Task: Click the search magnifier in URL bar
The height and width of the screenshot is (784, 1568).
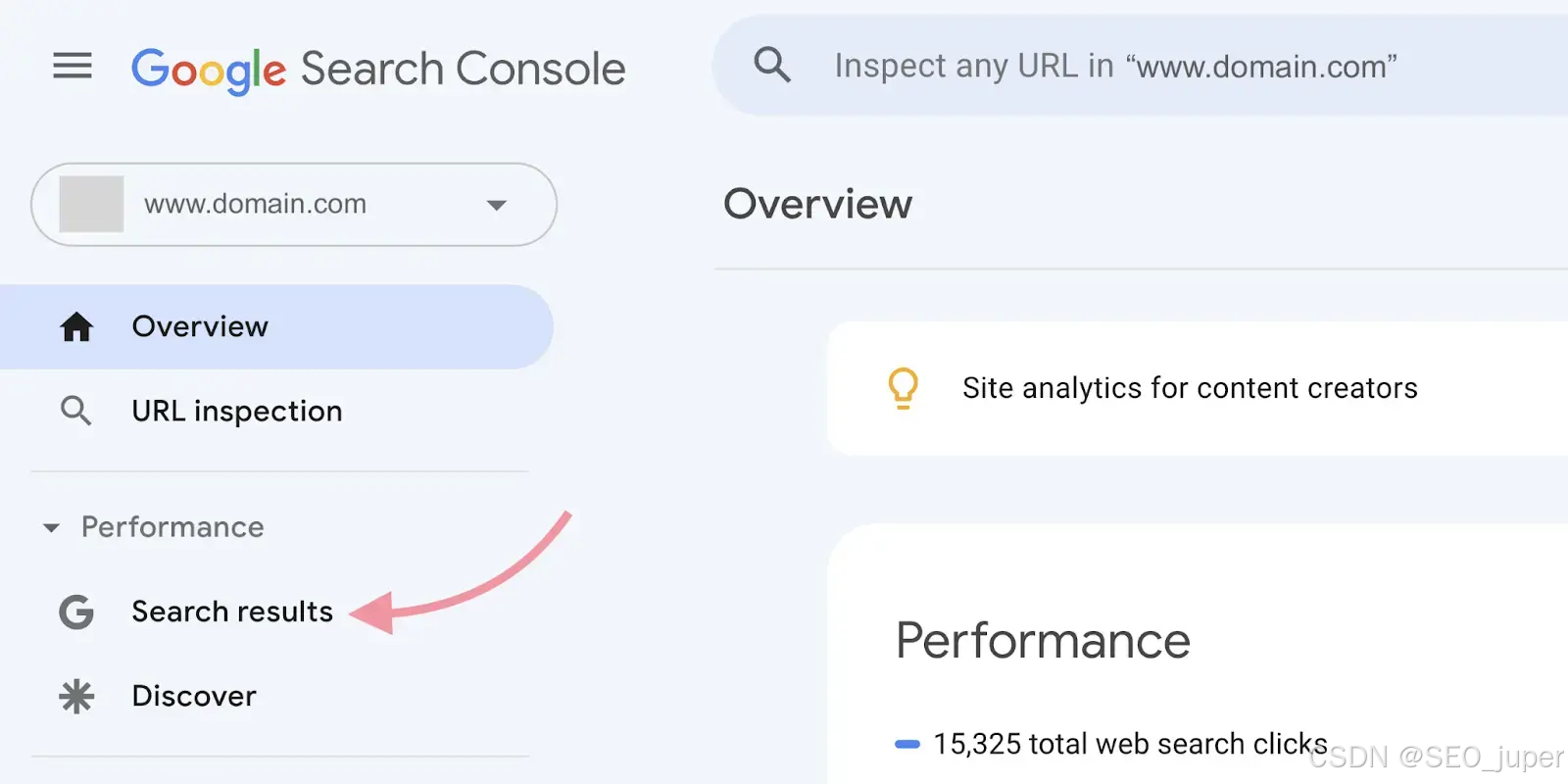Action: 772,65
